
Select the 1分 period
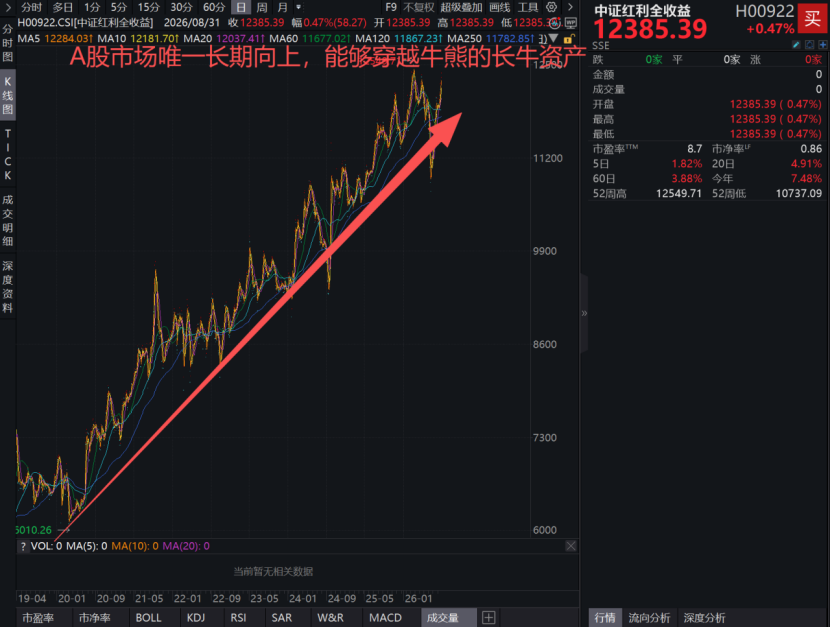tap(92, 7)
